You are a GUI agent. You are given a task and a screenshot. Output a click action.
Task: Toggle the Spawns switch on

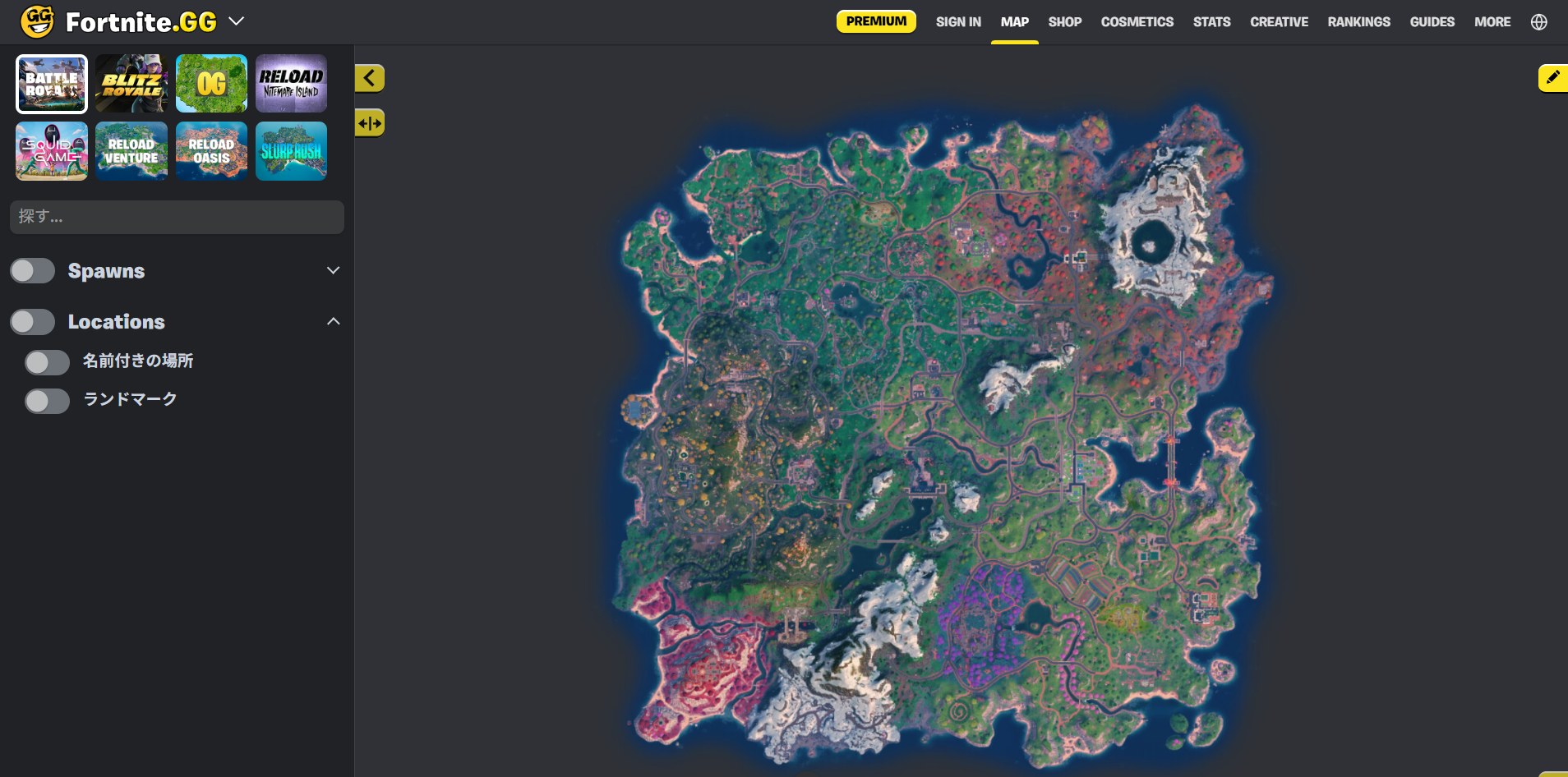[x=33, y=271]
